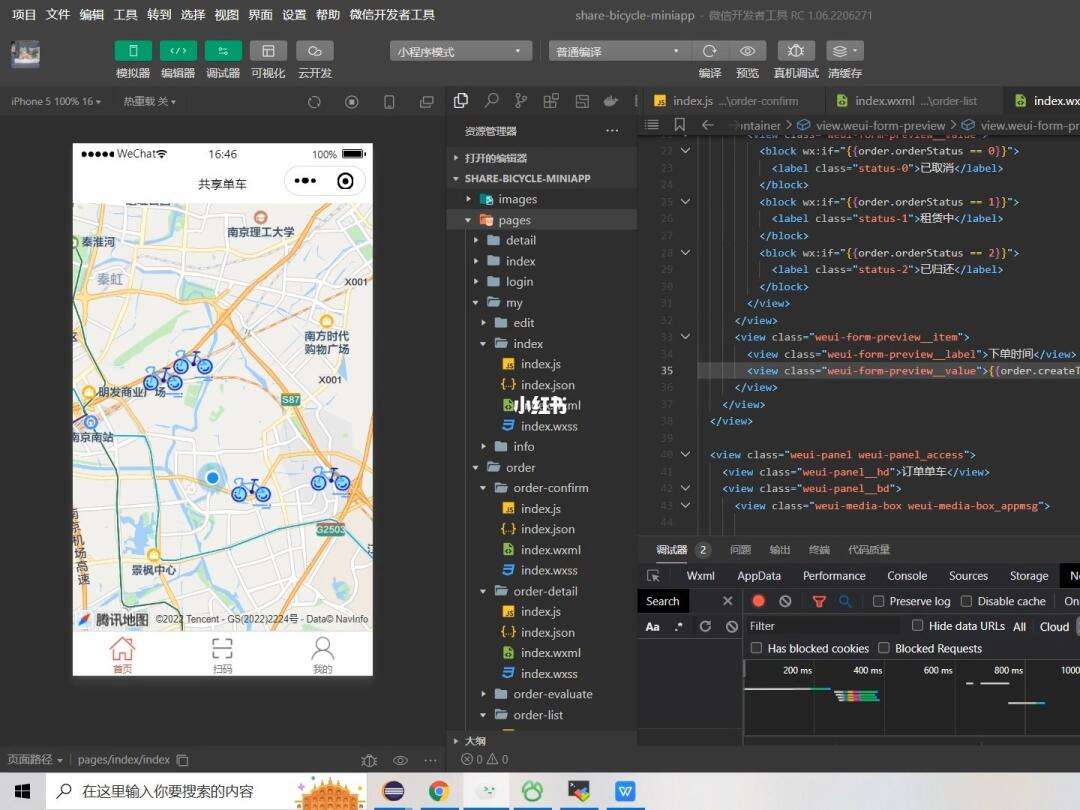
Task: Toggle the simulator (模拟器) panel button
Action: point(133,51)
